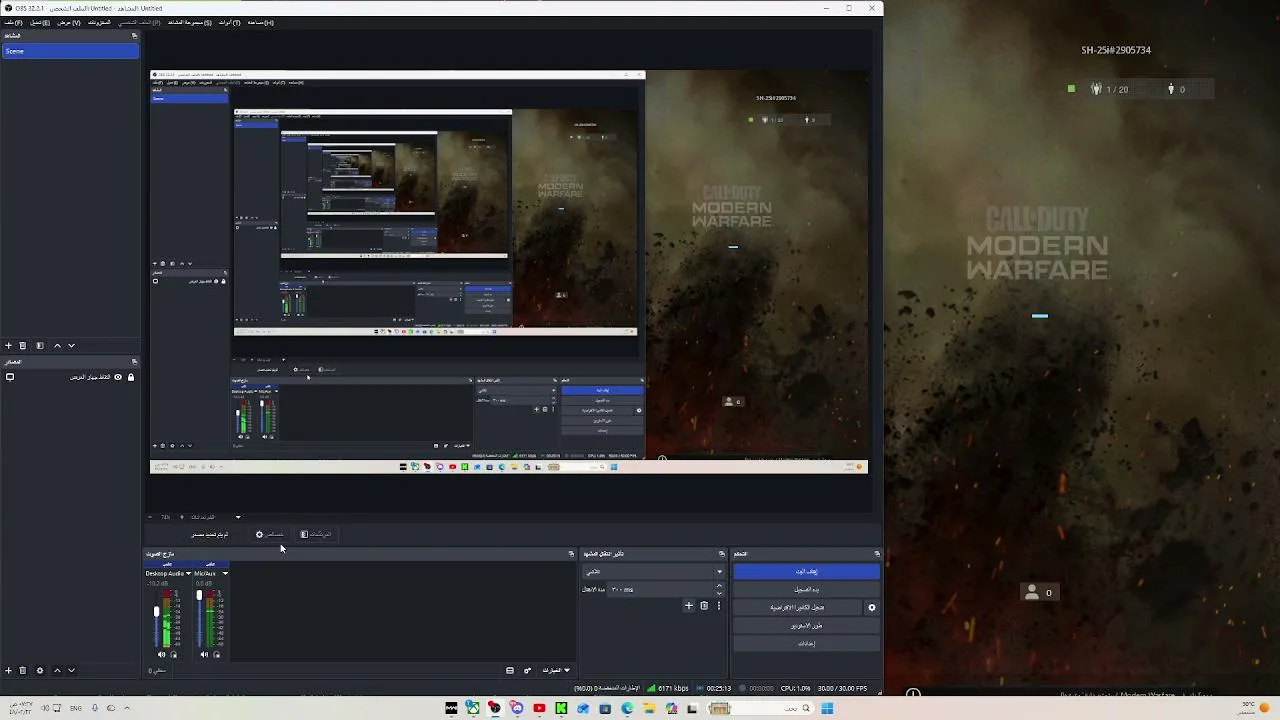Open the scene transition type dropdown

tap(653, 572)
